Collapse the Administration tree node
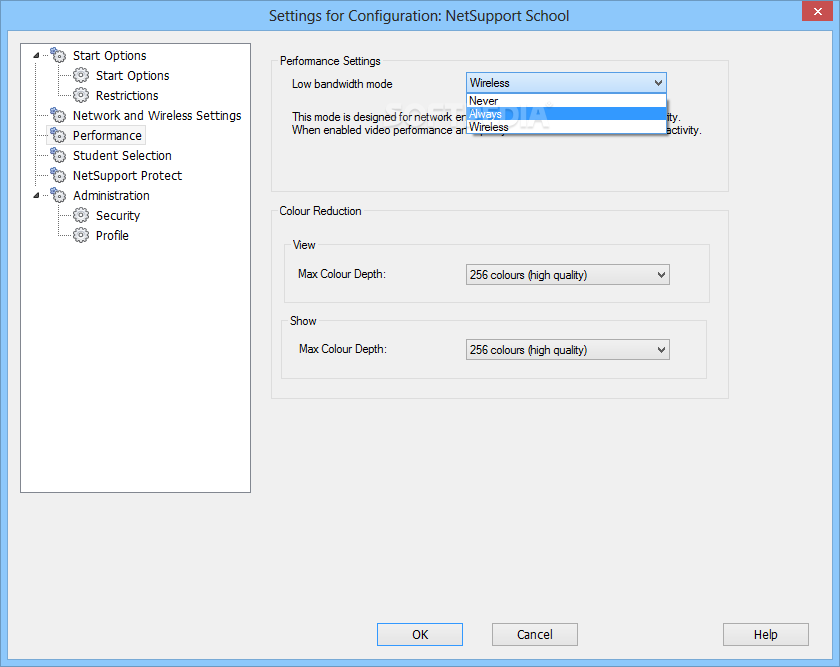Viewport: 840px width, 667px height. pyautogui.click(x=36, y=196)
